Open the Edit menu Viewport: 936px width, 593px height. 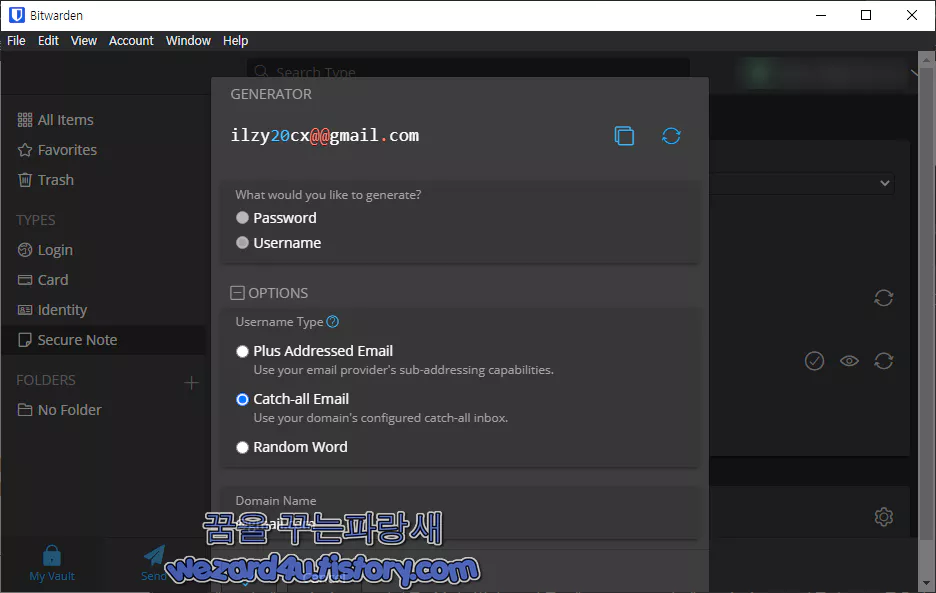pyautogui.click(x=48, y=41)
